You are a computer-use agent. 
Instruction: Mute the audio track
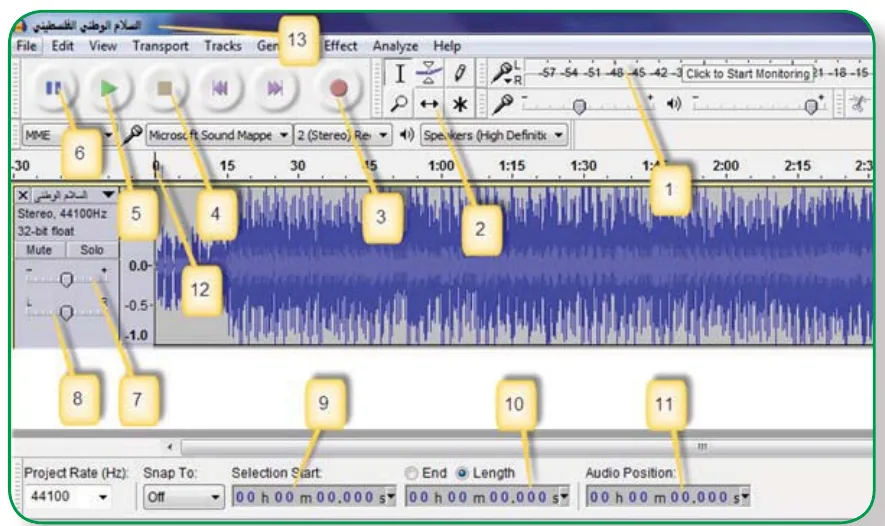(40, 249)
